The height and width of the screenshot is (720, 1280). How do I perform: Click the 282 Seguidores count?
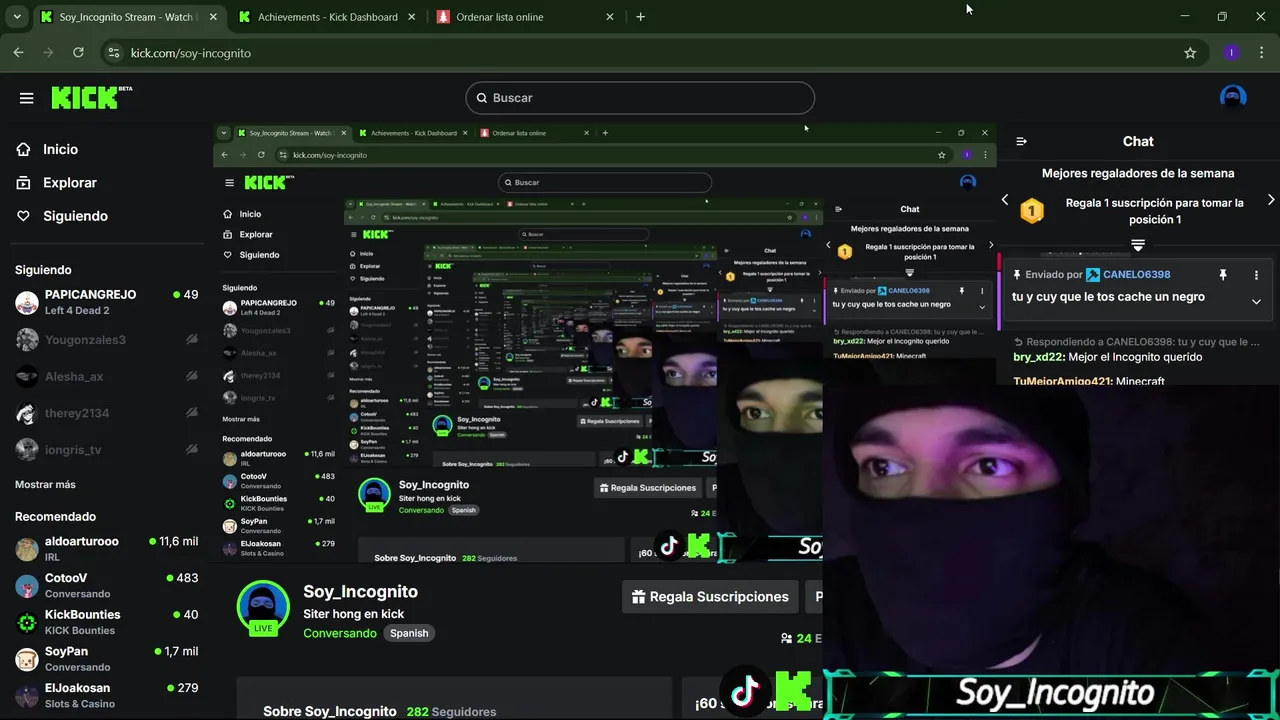point(451,711)
